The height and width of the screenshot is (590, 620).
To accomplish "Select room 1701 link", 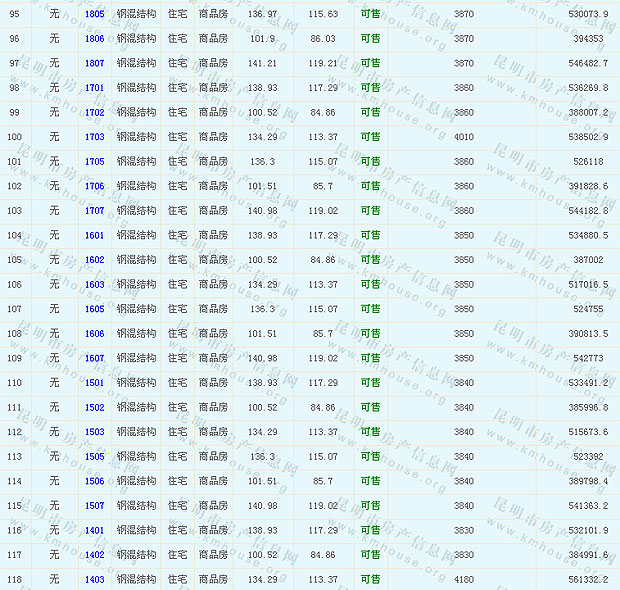I will point(94,88).
